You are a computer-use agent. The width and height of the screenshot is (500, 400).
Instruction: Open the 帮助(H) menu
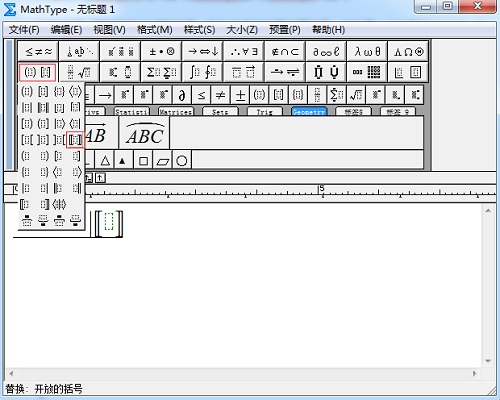pyautogui.click(x=328, y=30)
